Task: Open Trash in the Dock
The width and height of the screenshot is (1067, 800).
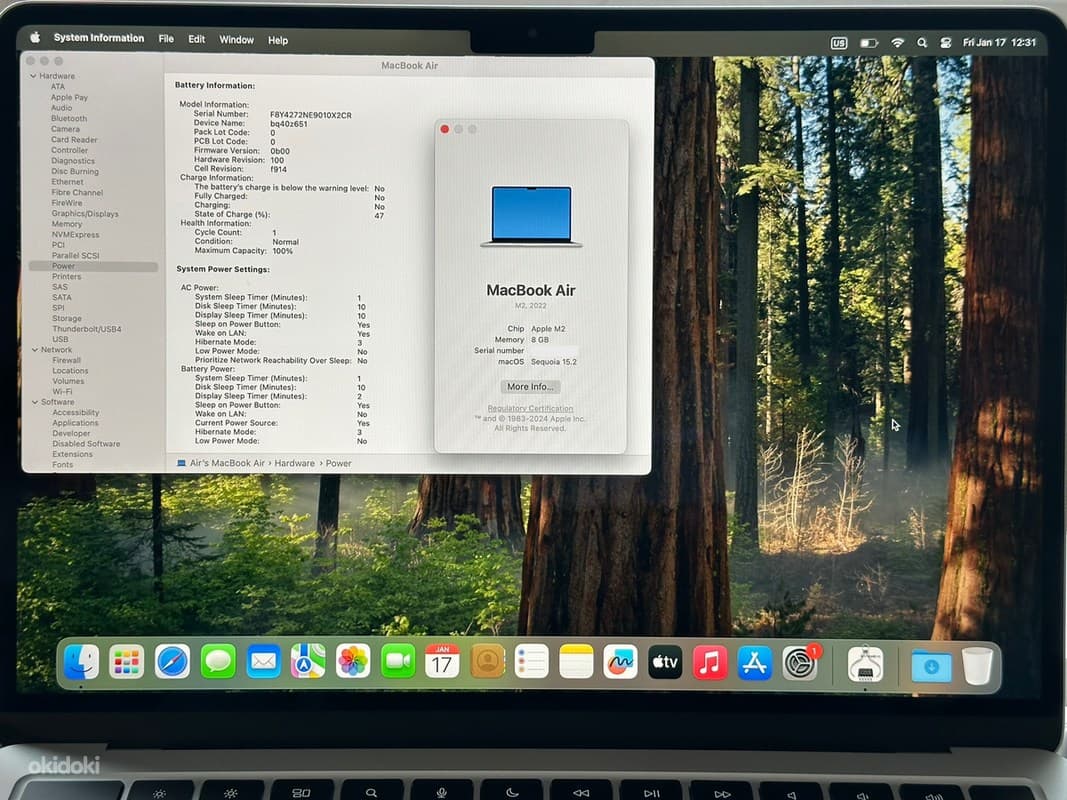Action: click(x=978, y=665)
